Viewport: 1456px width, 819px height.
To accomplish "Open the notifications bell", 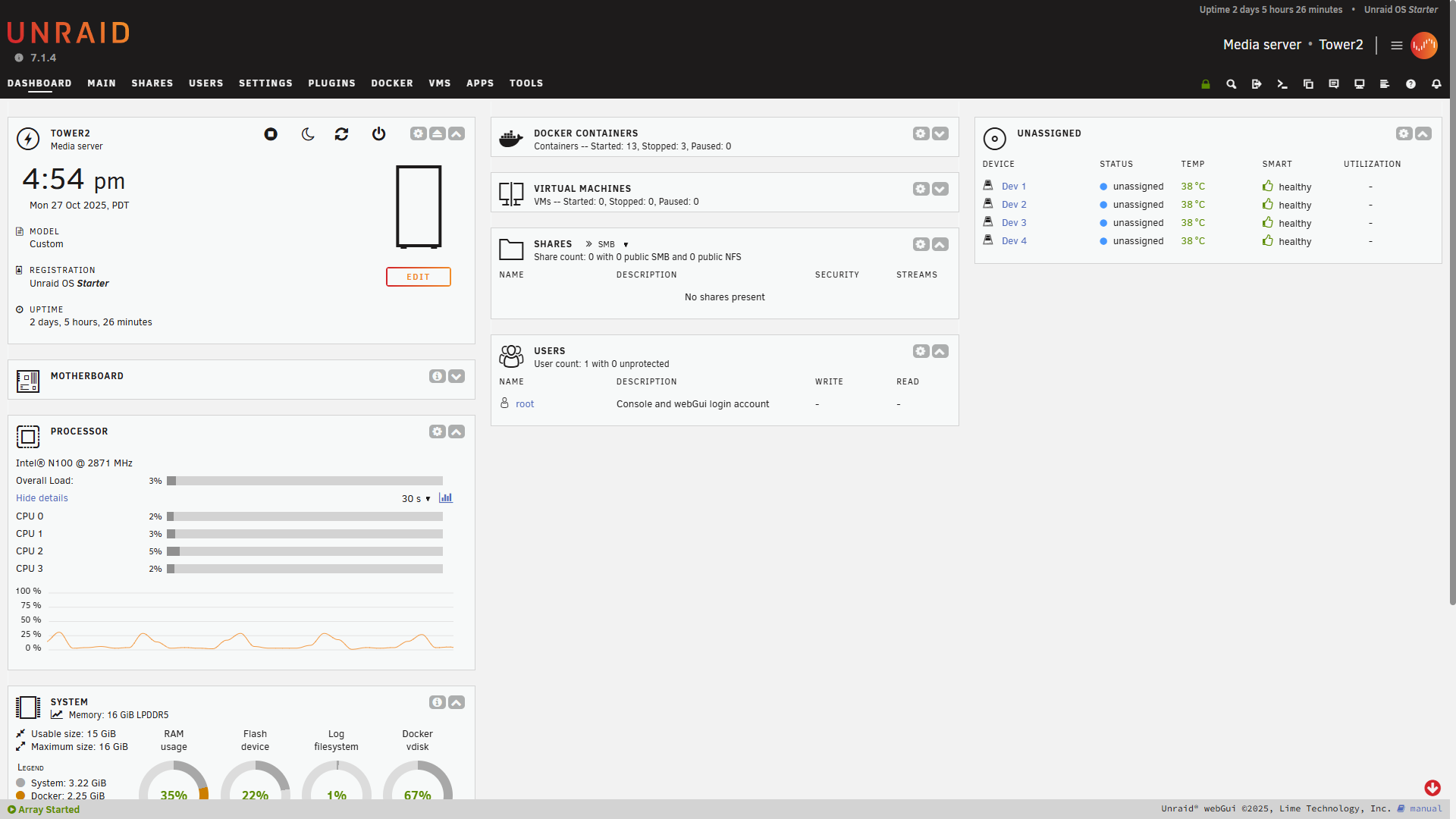I will [1436, 84].
